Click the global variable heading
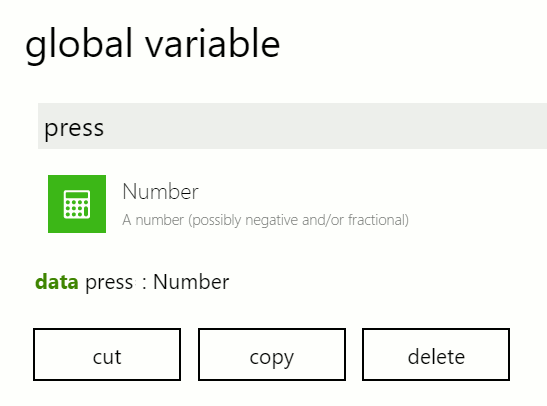This screenshot has width=547, height=406. [x=153, y=45]
